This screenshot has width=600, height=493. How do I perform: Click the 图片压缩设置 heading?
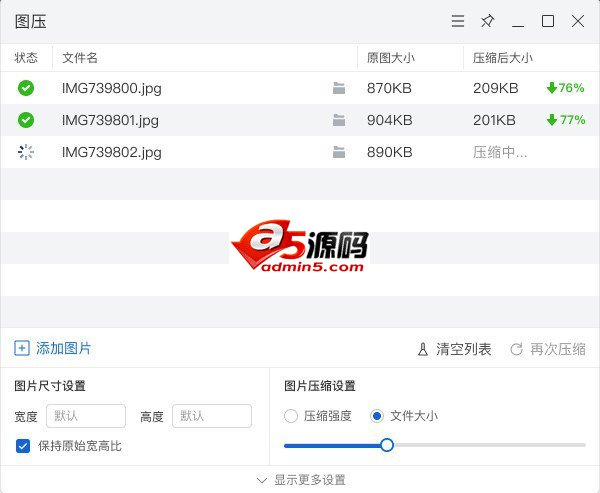coord(320,386)
